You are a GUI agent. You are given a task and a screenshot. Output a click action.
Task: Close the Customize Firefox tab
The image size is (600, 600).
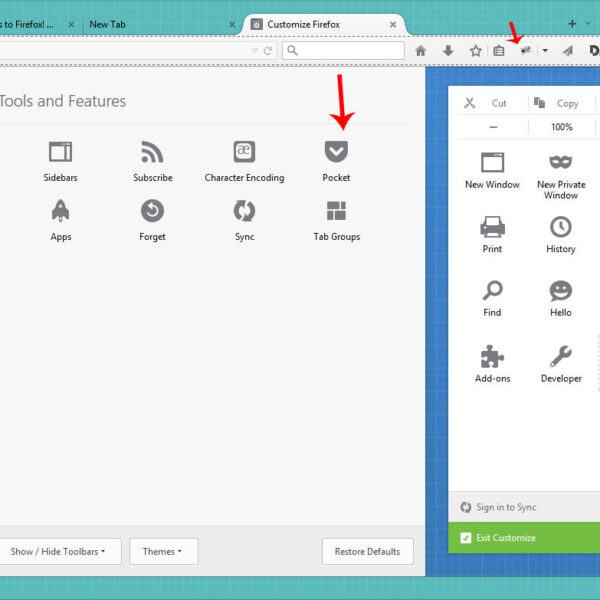(393, 24)
